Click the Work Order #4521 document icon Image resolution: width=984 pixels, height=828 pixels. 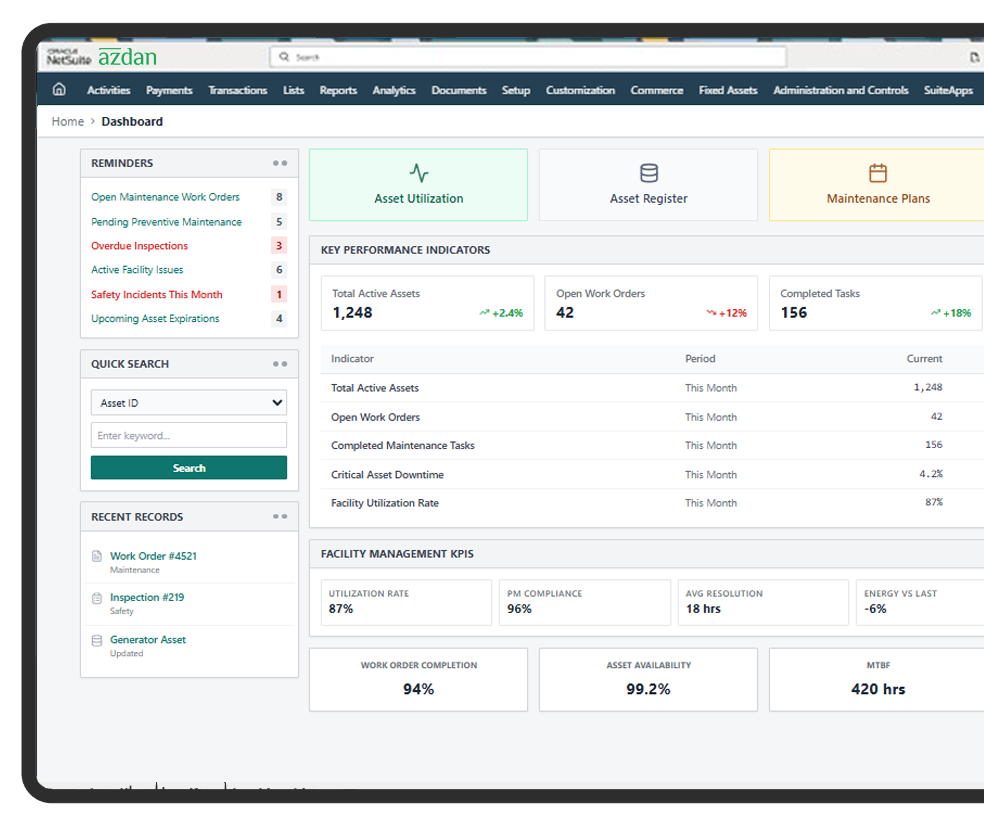click(x=97, y=556)
